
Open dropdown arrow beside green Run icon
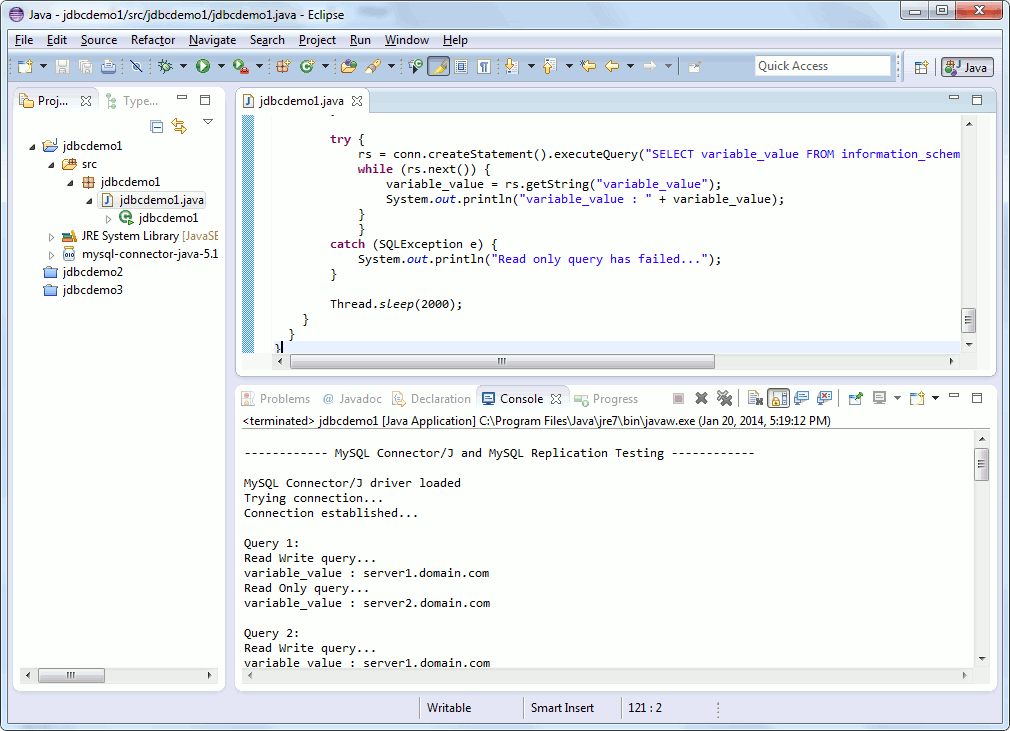click(x=221, y=66)
